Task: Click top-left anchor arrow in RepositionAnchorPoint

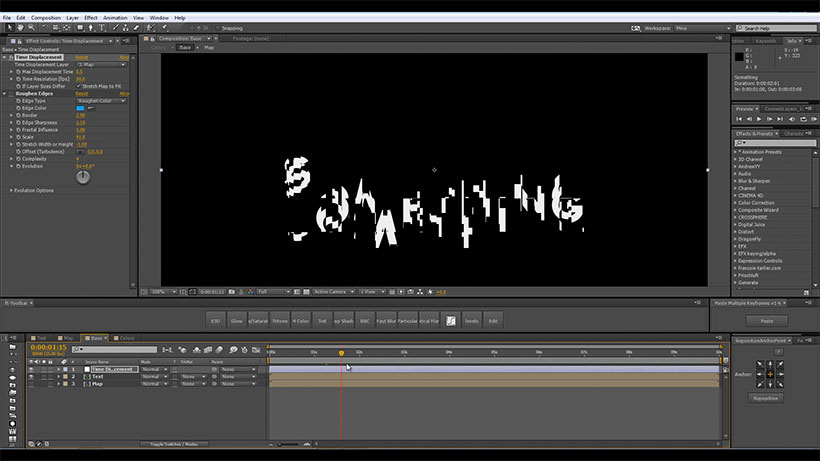Action: tap(760, 364)
